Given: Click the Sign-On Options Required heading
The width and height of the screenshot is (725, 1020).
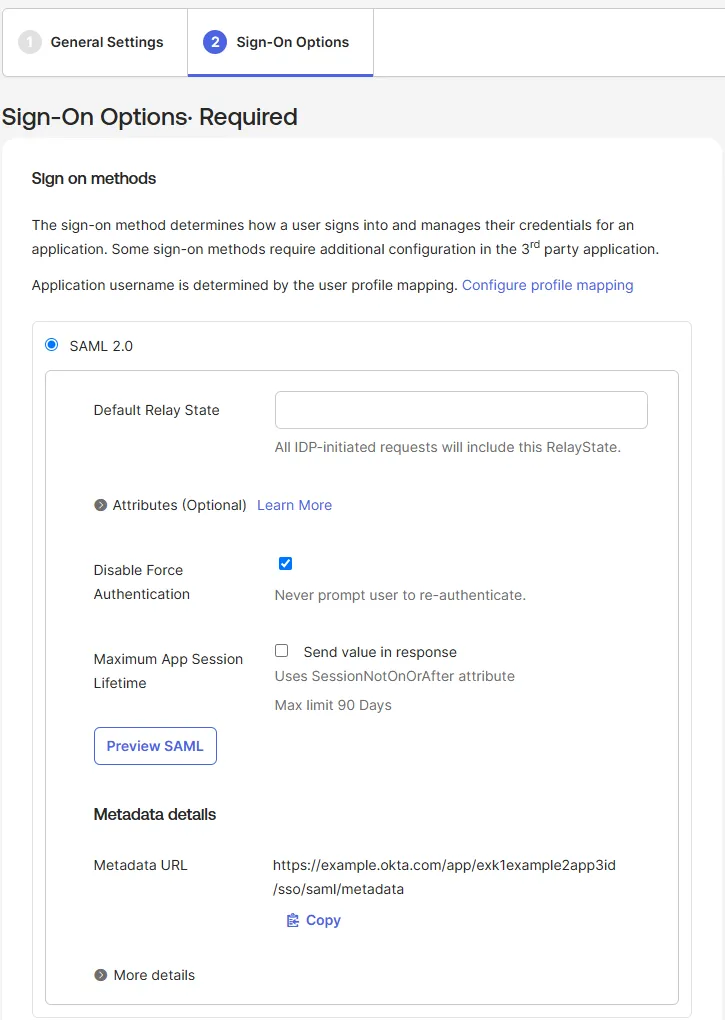Looking at the screenshot, I should (150, 117).
